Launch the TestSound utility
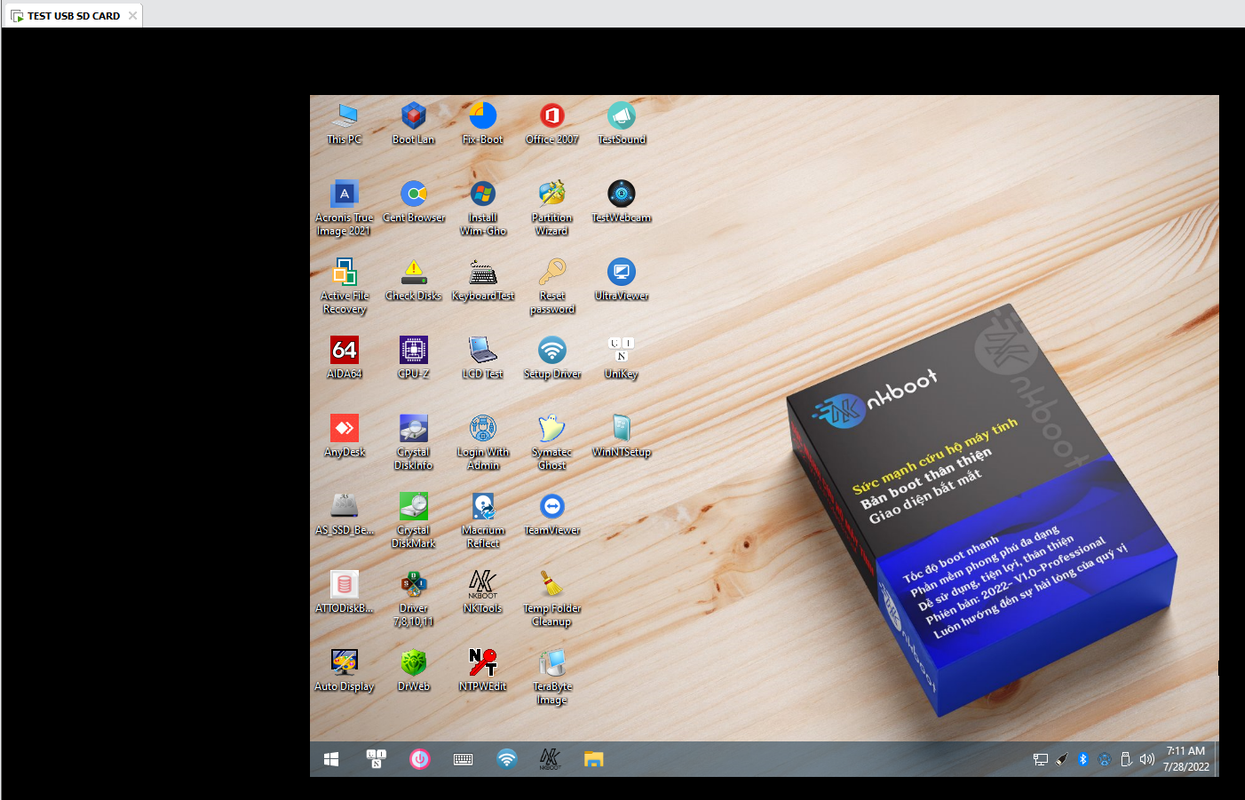The height and width of the screenshot is (800, 1245). (x=621, y=124)
